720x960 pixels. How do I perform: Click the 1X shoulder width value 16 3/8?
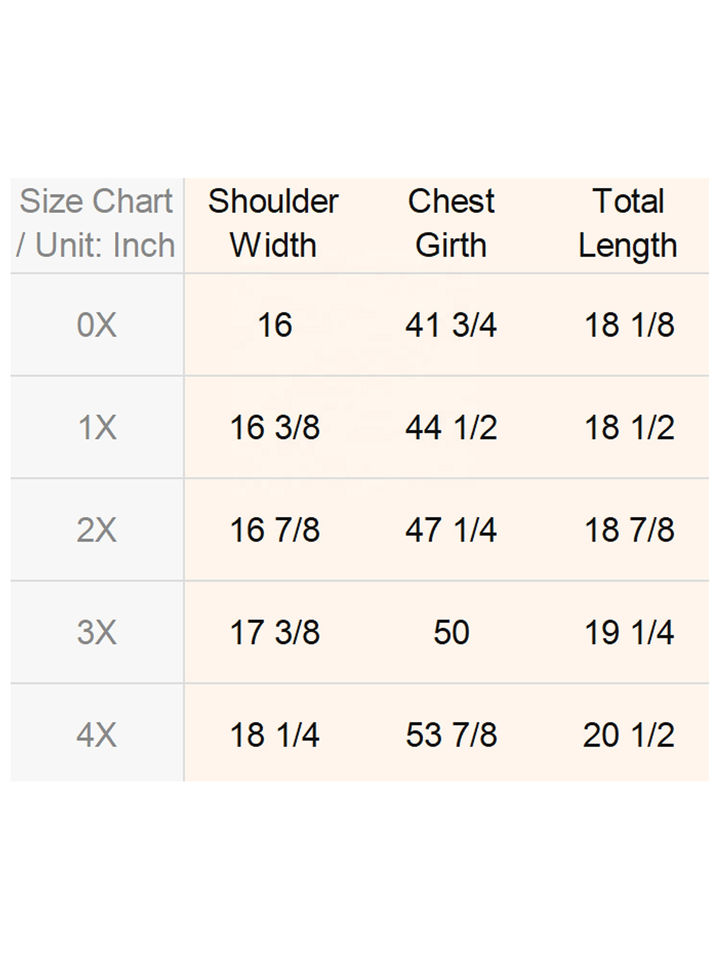[x=275, y=428]
